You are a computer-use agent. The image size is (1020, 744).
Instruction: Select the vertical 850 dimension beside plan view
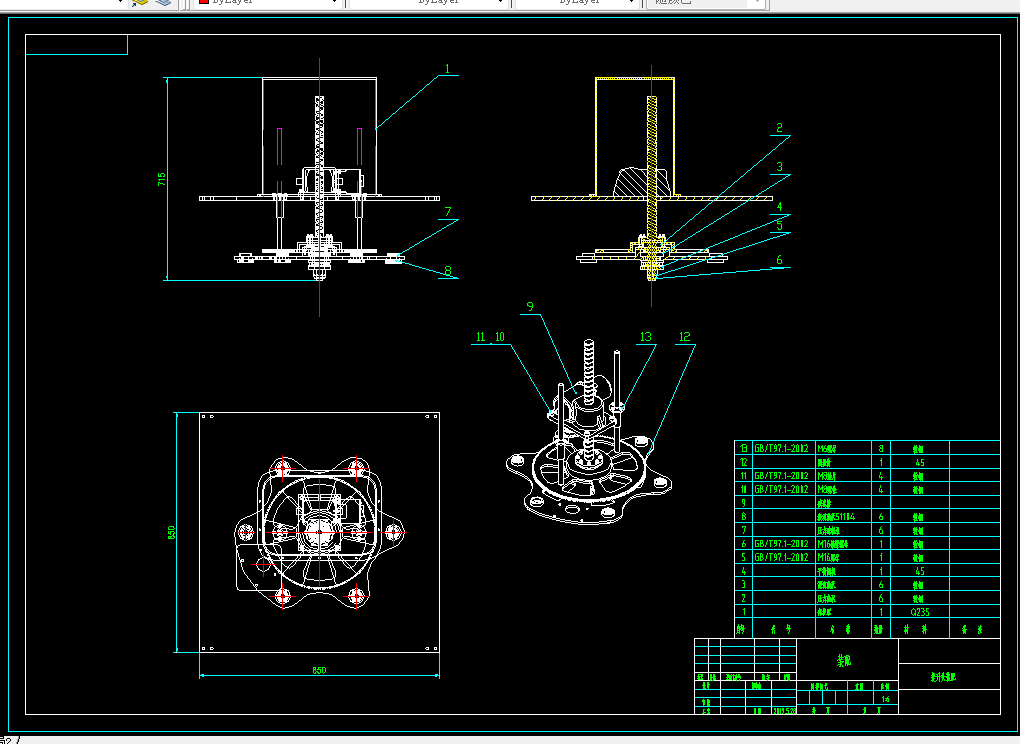171,533
